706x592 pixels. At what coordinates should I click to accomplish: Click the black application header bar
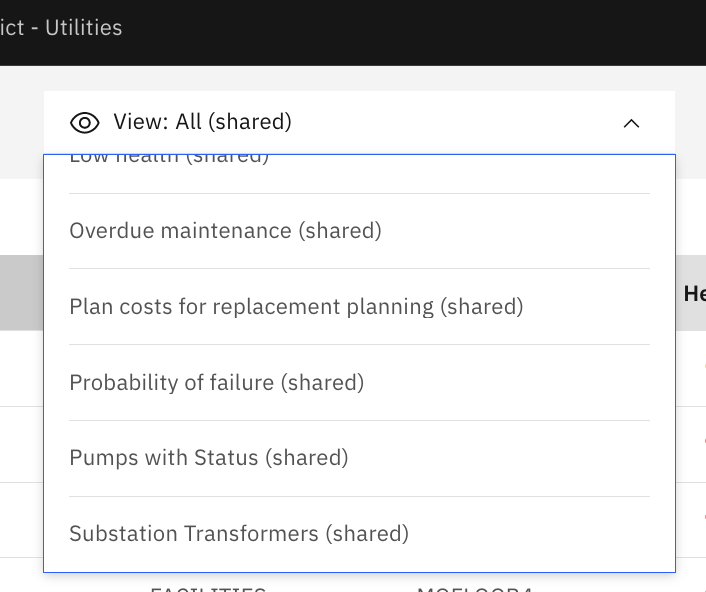[x=353, y=33]
